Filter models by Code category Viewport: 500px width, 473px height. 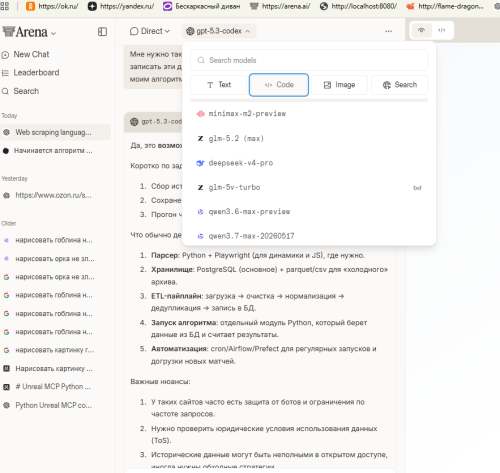279,85
